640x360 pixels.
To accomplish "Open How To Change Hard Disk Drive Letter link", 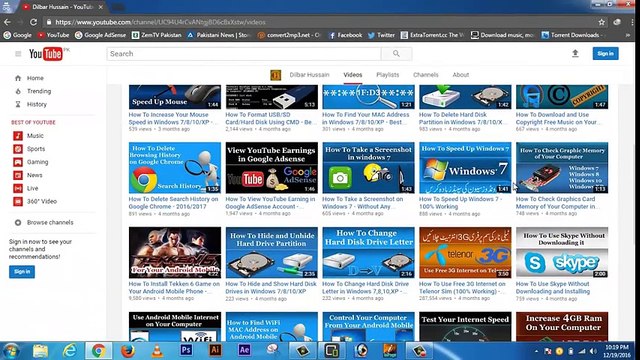I will pos(366,287).
